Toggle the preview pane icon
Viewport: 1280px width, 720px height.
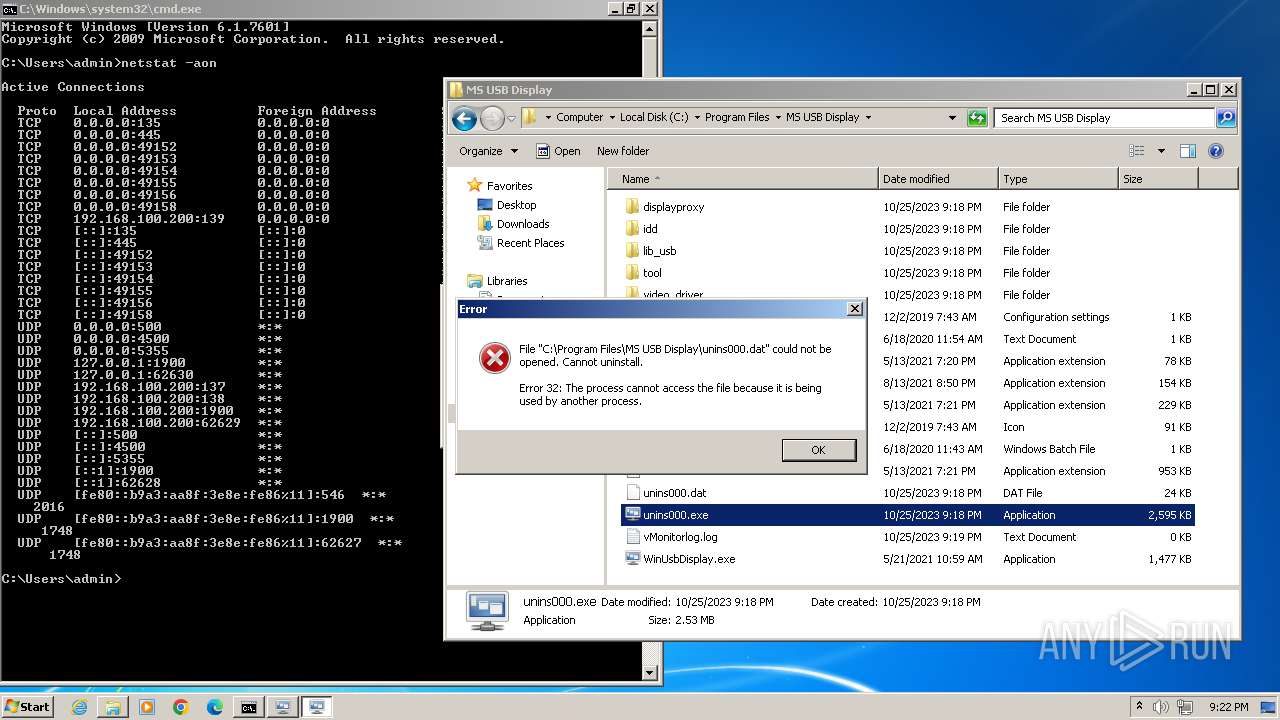(x=1188, y=151)
